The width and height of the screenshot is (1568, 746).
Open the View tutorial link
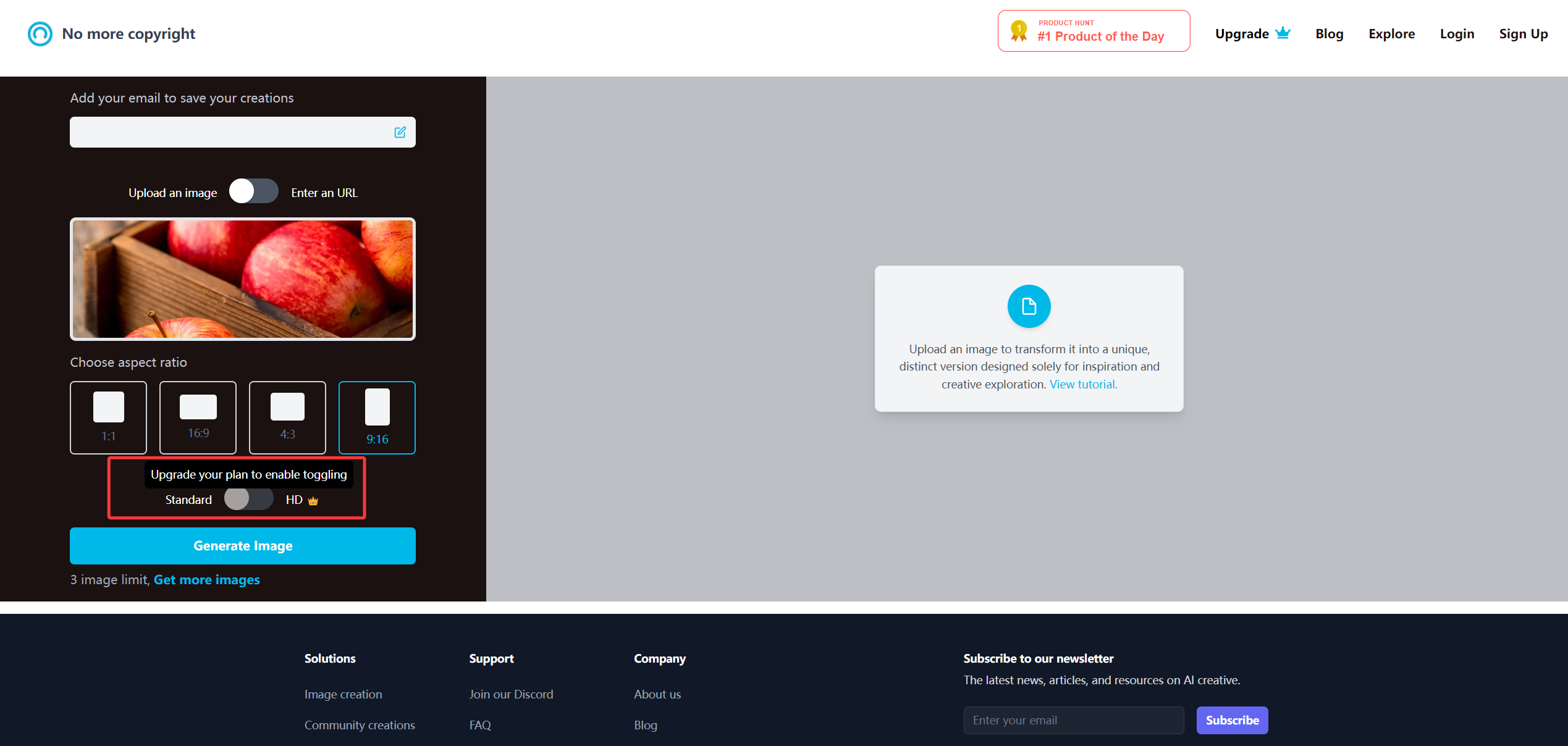click(1083, 384)
